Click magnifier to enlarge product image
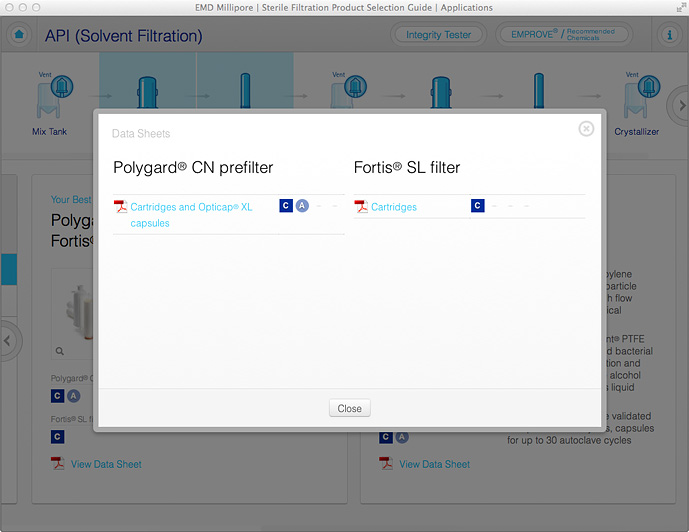 pos(61,351)
